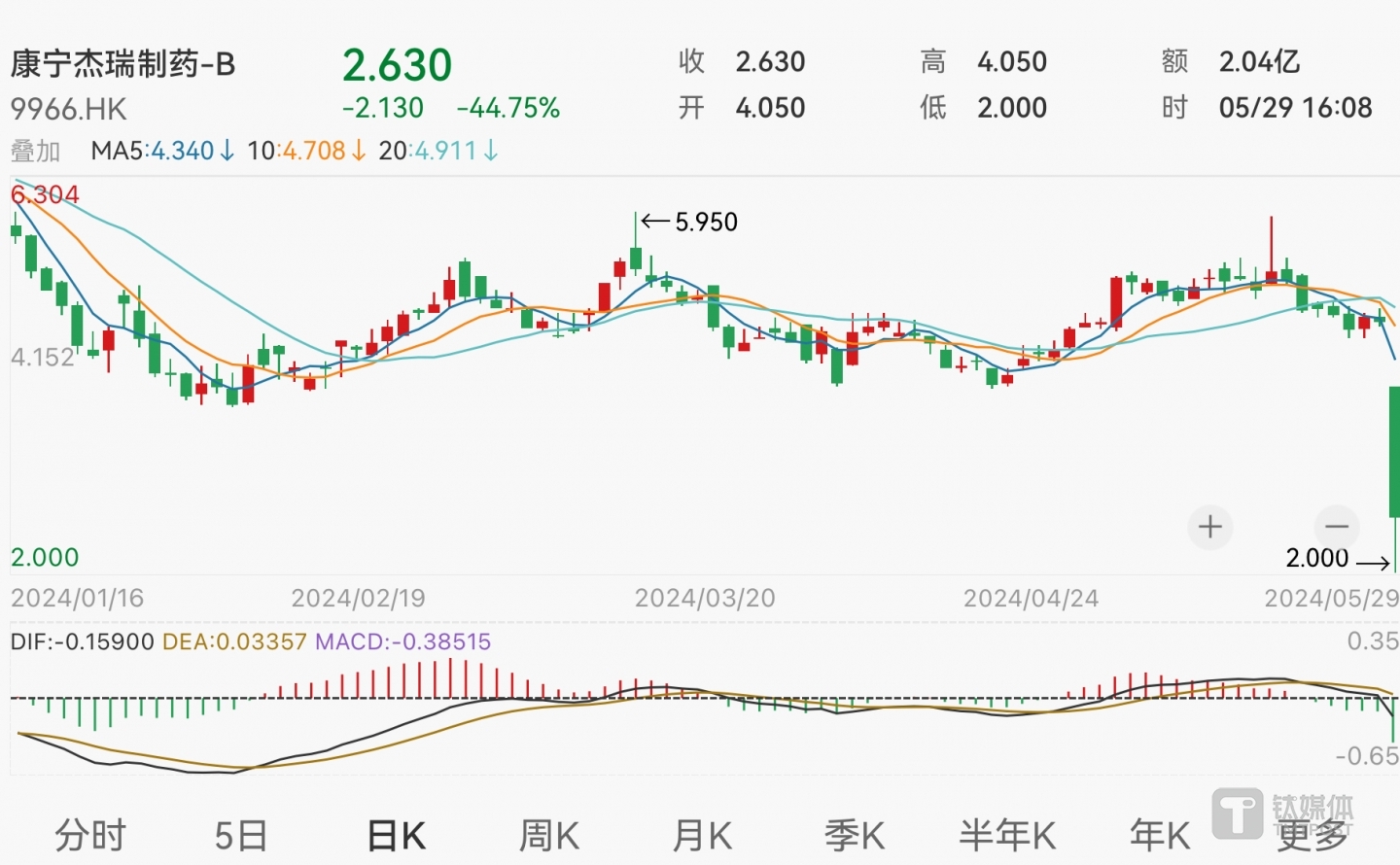Switch to 分时 intraday view
The width and height of the screenshot is (1400, 865).
pyautogui.click(x=90, y=835)
